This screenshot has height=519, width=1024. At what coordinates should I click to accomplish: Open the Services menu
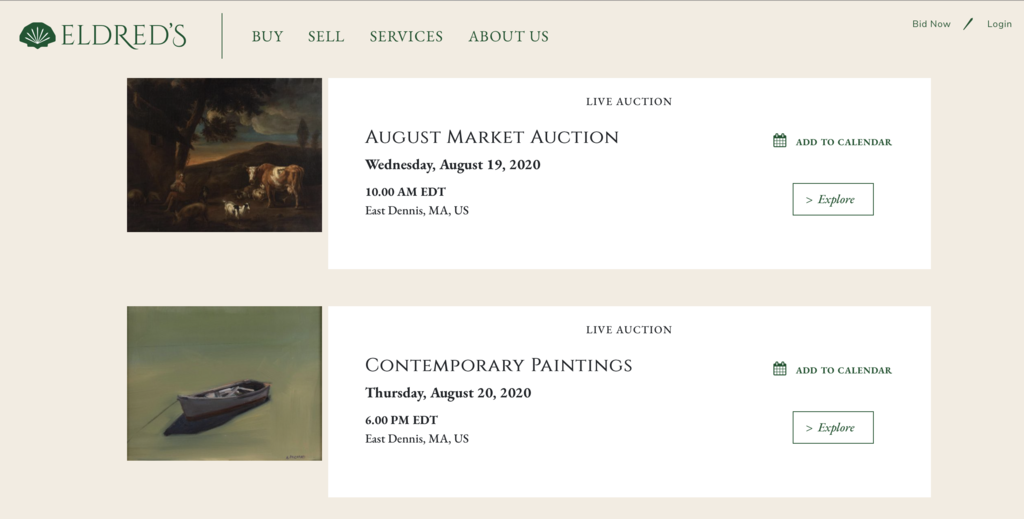[x=406, y=37]
